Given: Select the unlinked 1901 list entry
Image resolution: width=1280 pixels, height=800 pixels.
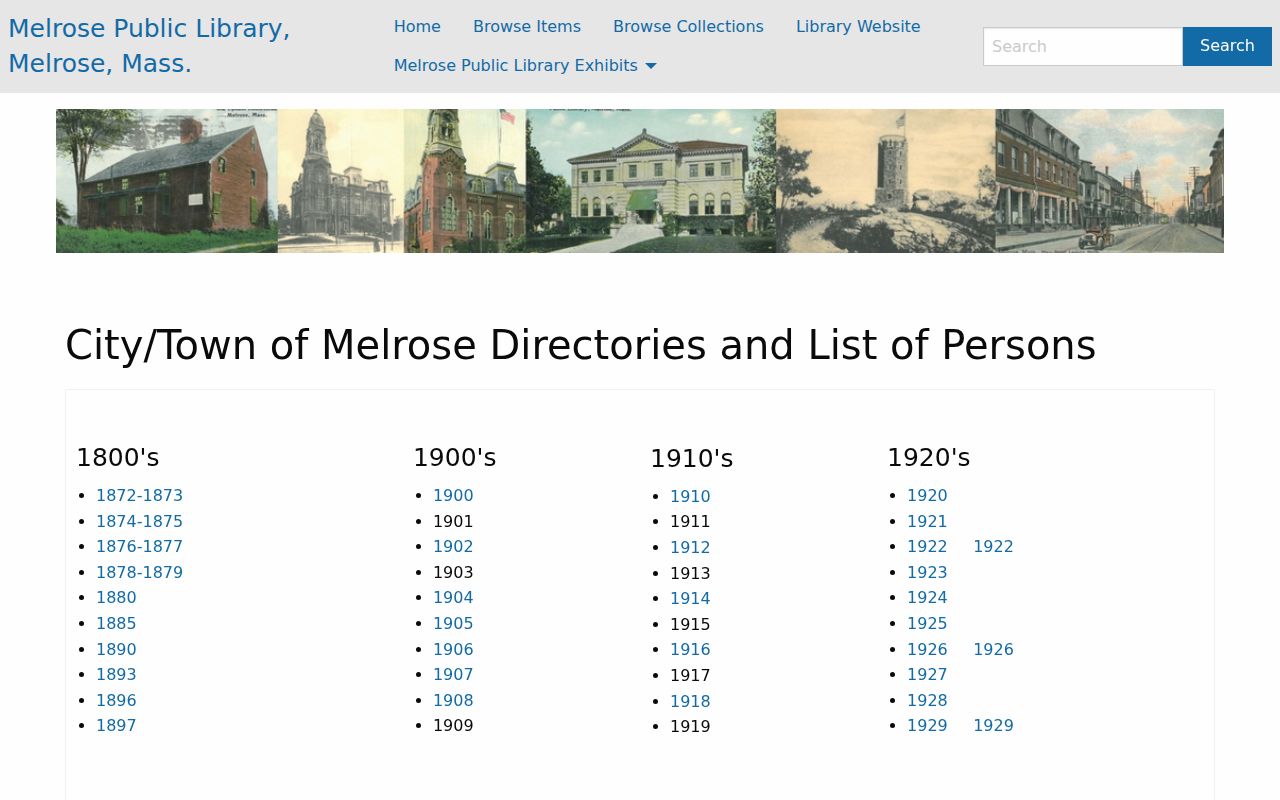Looking at the screenshot, I should [x=453, y=522].
